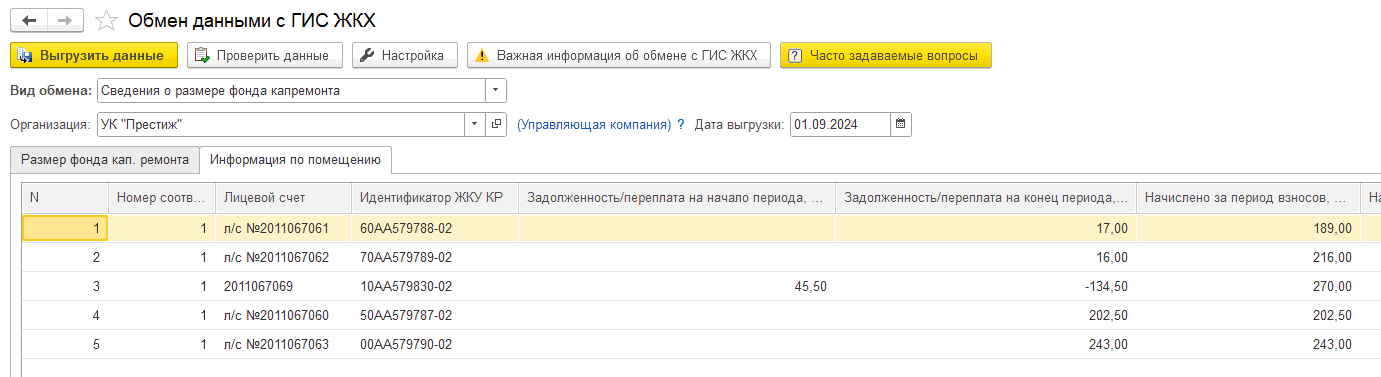
Task: Click the Организация field УК Престиж
Action: 281,124
